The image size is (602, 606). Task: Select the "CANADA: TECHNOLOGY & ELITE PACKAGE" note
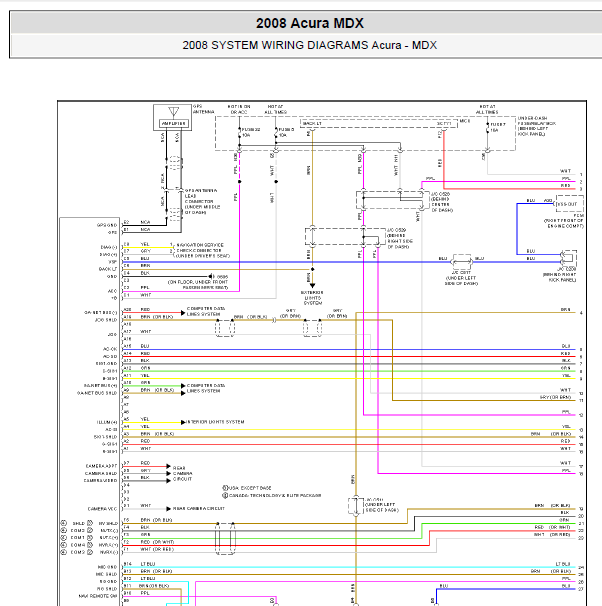point(275,495)
